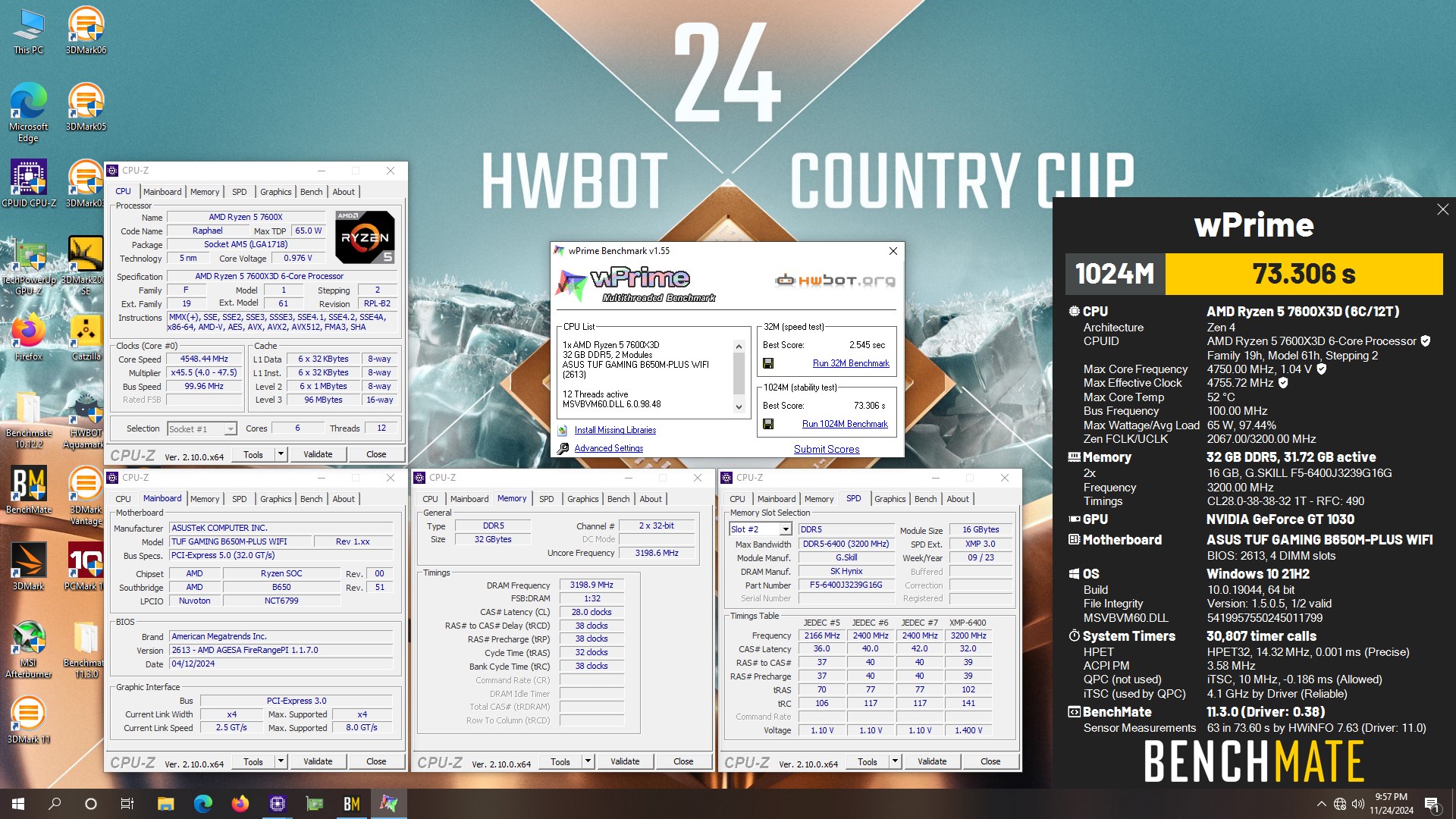Image resolution: width=1456 pixels, height=819 pixels.
Task: Click "TUF GAMING B650M-PLUS WIFI" model field
Action: (240, 541)
